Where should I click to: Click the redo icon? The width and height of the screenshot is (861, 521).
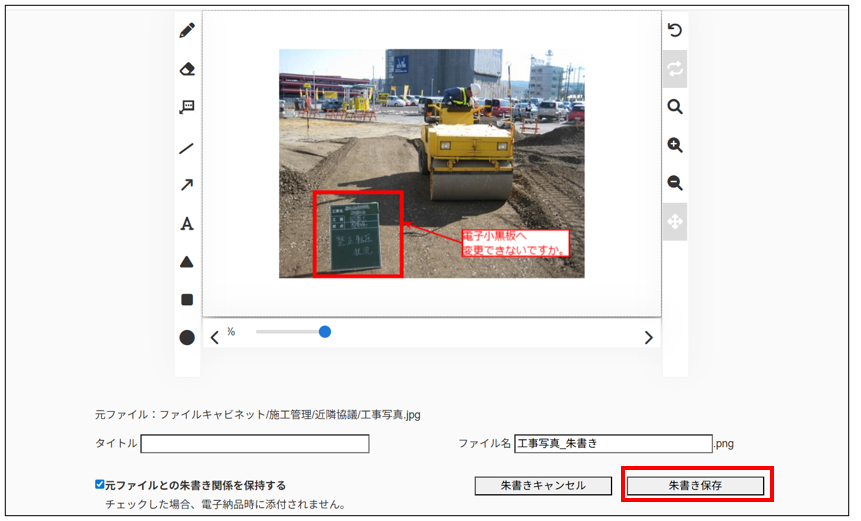[675, 69]
